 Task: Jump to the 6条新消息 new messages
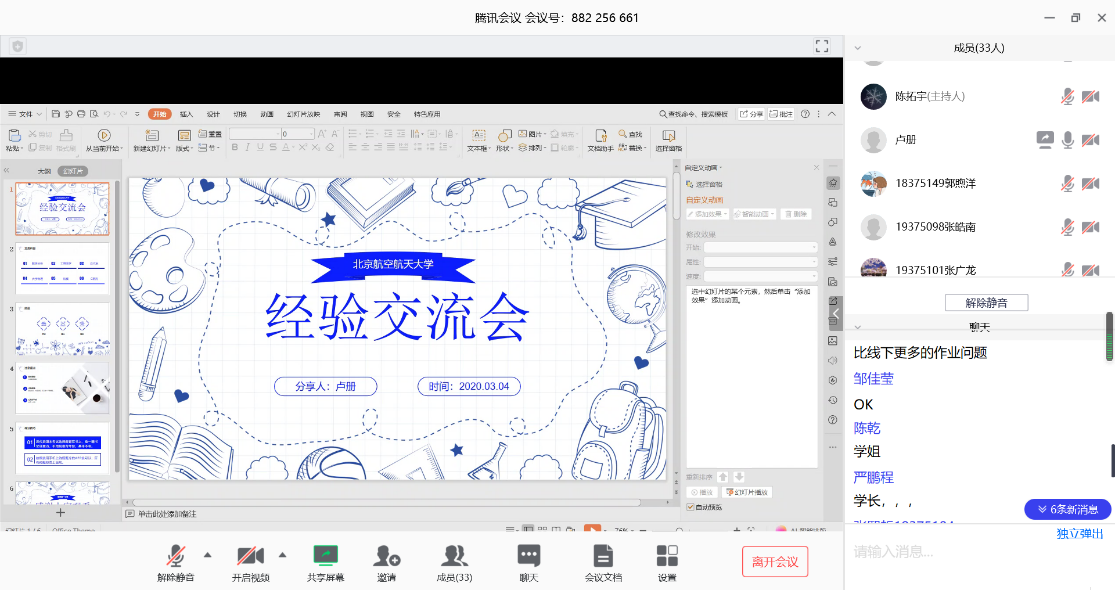tap(1067, 509)
